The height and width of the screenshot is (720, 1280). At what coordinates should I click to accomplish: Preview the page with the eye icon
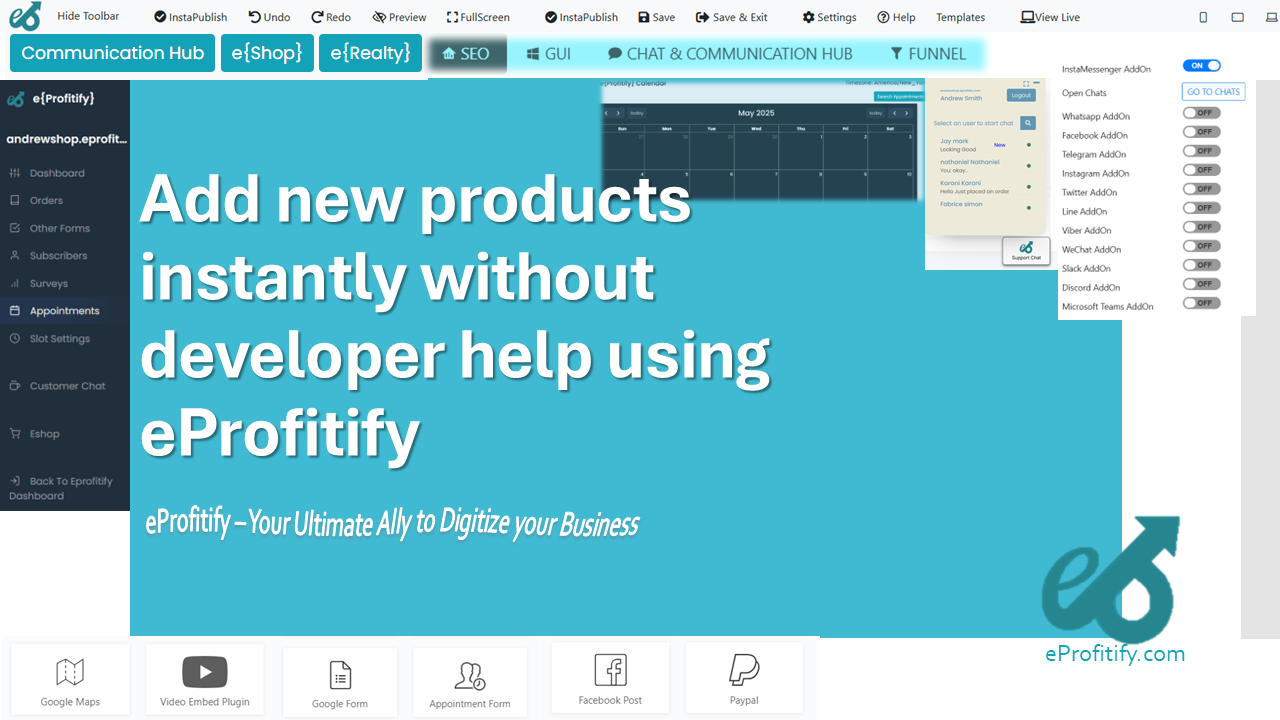(x=399, y=17)
